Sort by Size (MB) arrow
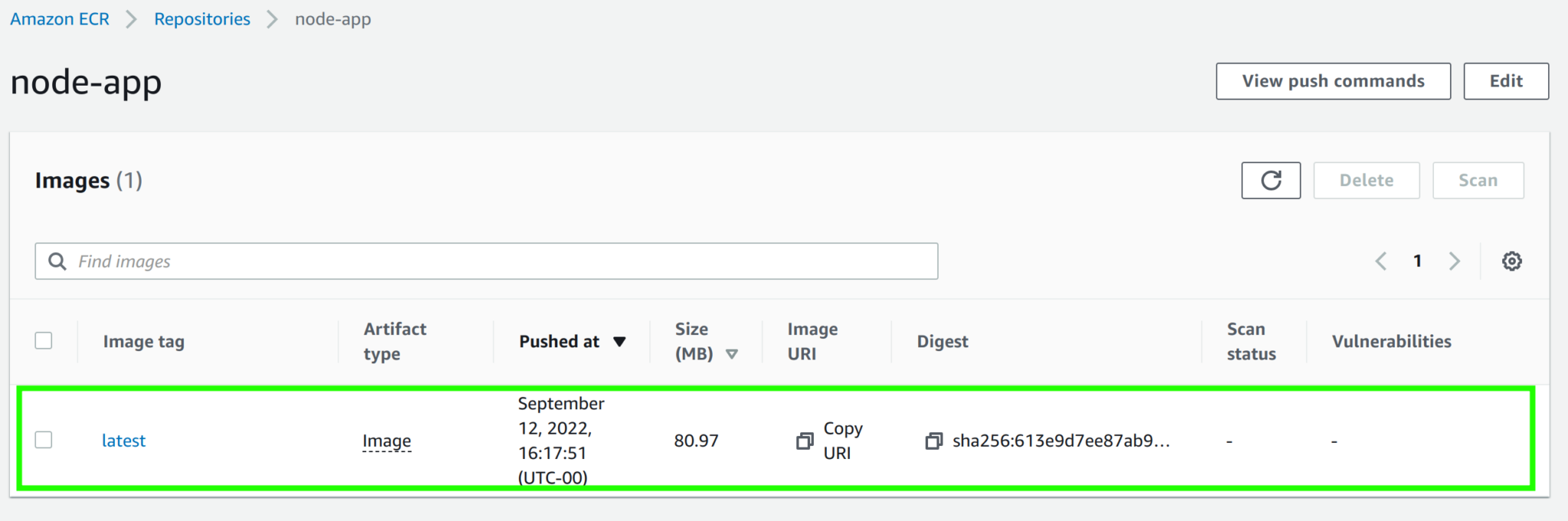The height and width of the screenshot is (521, 1568). coord(732,354)
